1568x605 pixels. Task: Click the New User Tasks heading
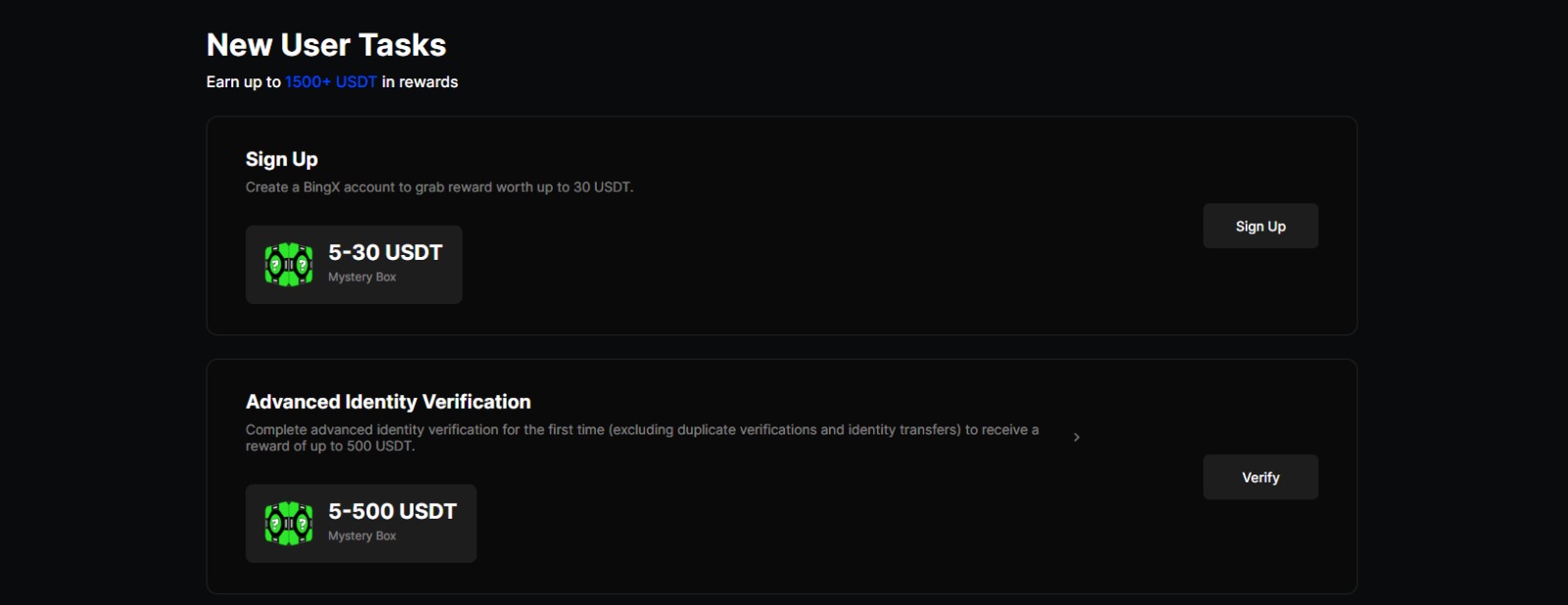click(325, 43)
